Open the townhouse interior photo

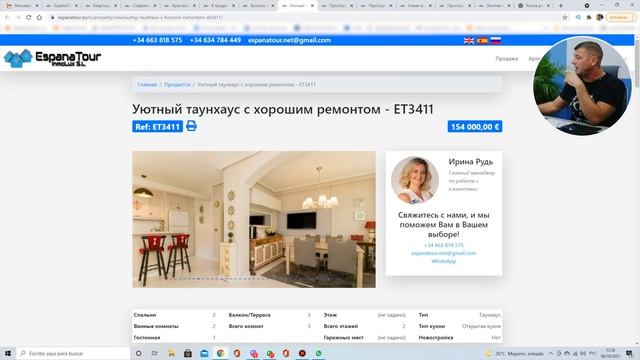[254, 220]
